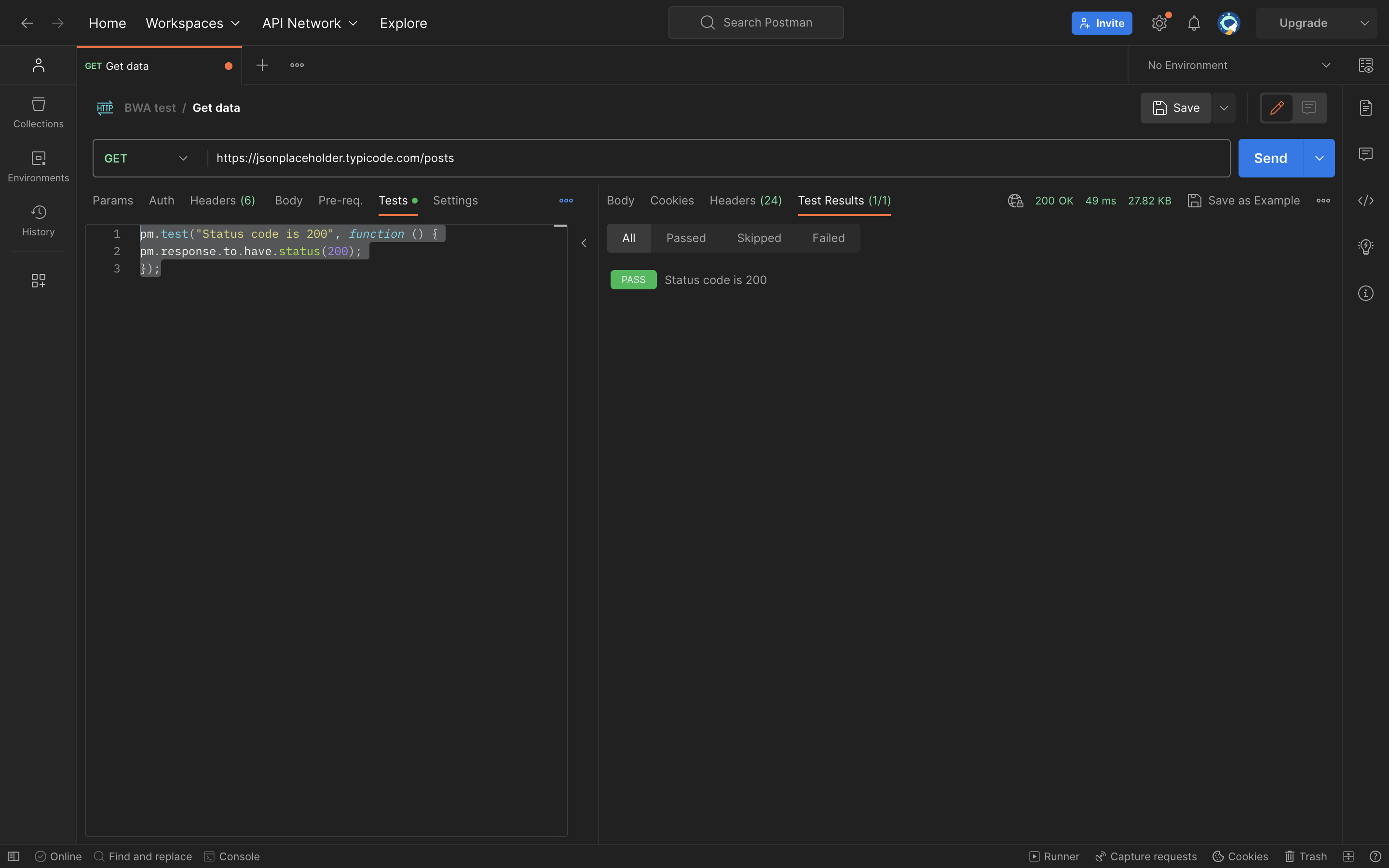Click Save as Example
The image size is (1389, 868).
[1243, 200]
